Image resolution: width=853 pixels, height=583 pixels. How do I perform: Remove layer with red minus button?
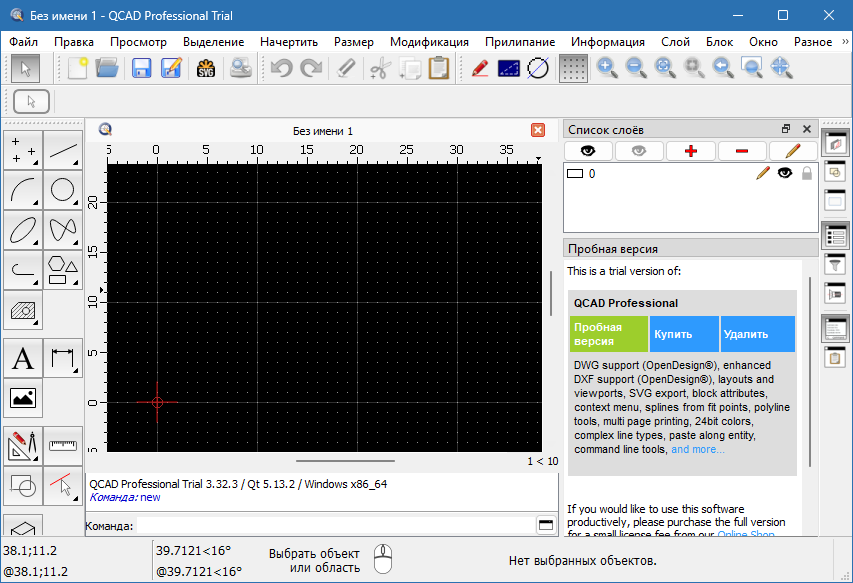[x=742, y=151]
